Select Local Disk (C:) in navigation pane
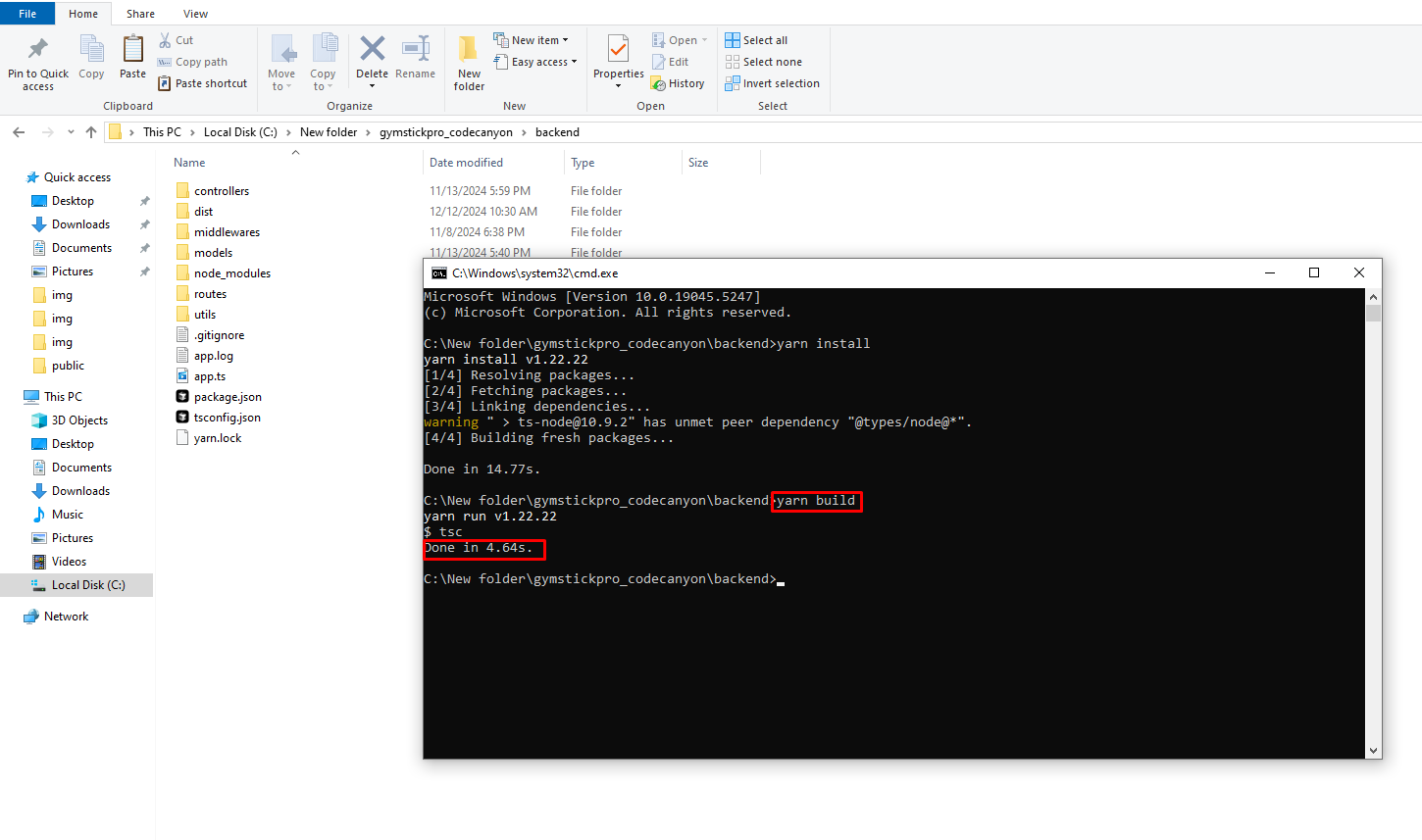 [87, 585]
